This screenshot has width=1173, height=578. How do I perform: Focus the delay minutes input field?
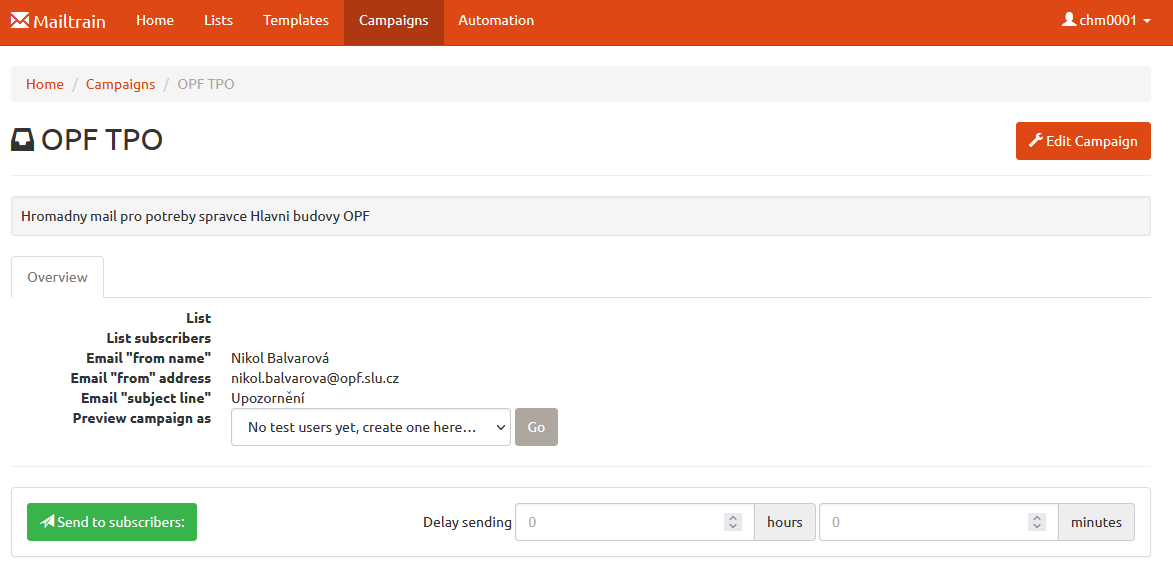(x=939, y=522)
